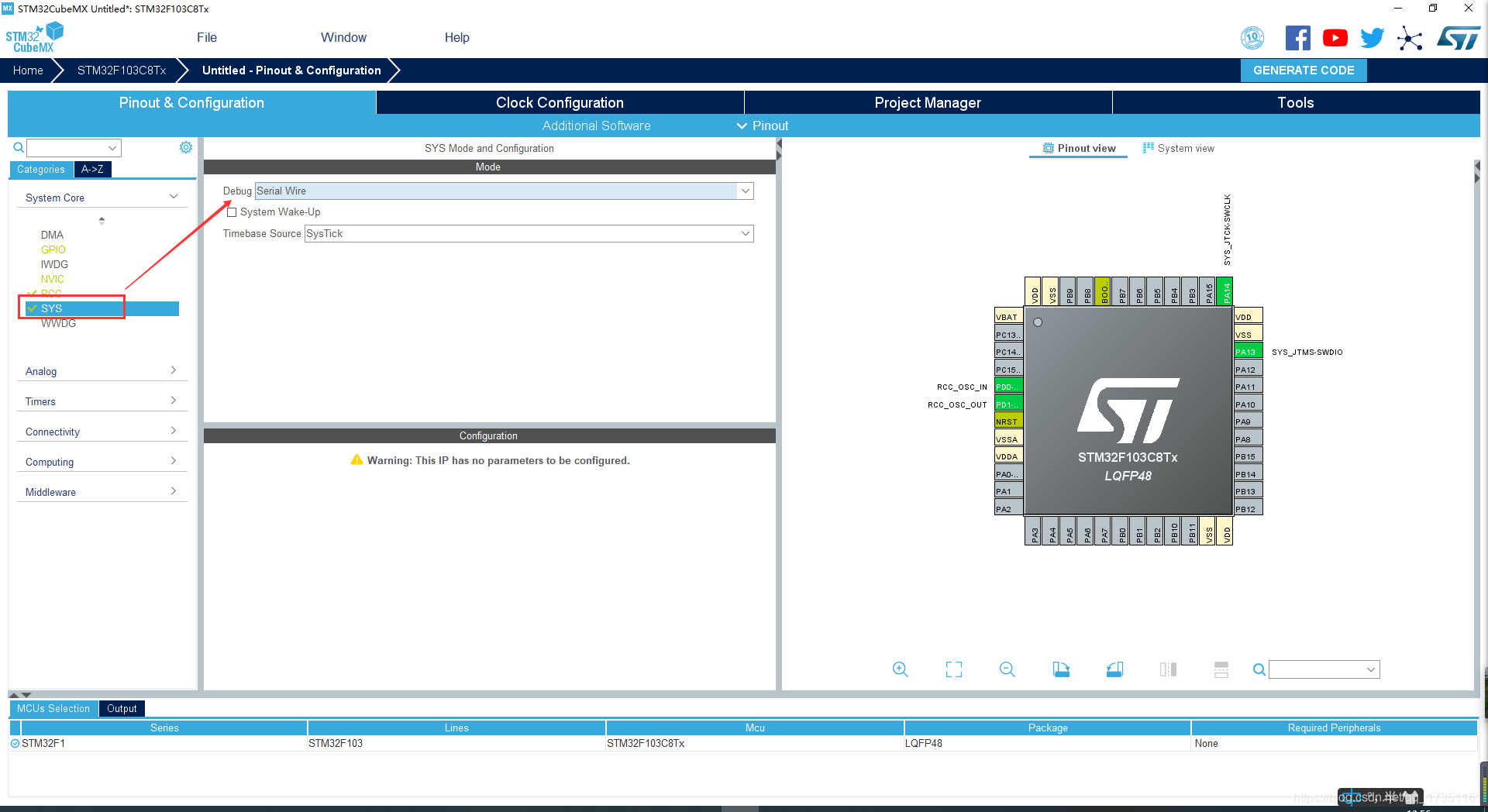
Task: Select GPIO in System Core list
Action: [x=53, y=249]
